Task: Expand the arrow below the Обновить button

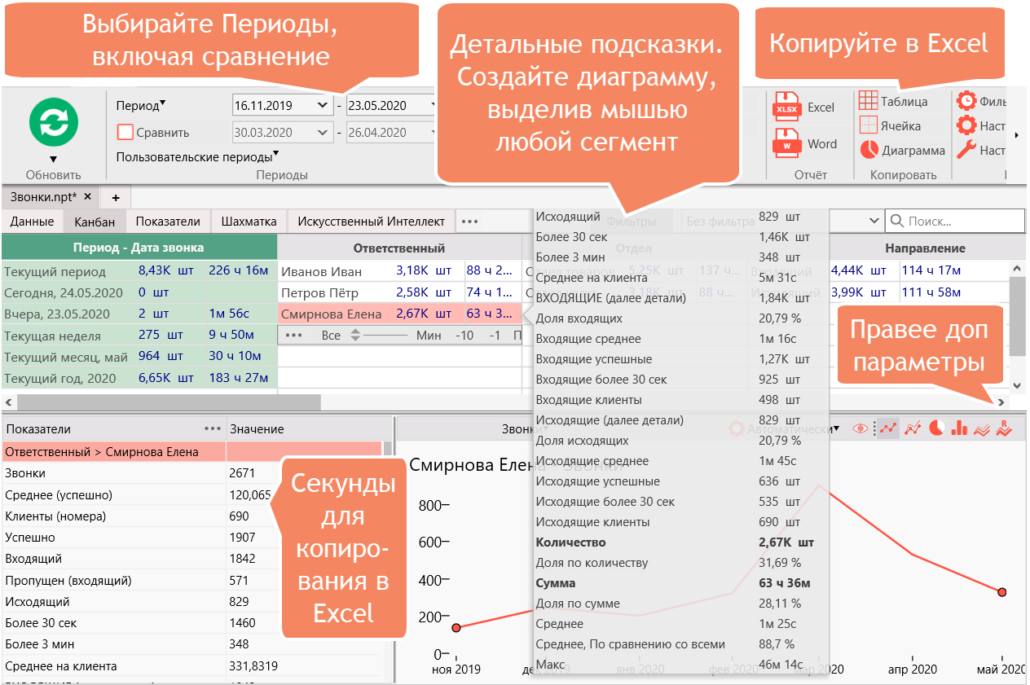Action: pyautogui.click(x=53, y=159)
